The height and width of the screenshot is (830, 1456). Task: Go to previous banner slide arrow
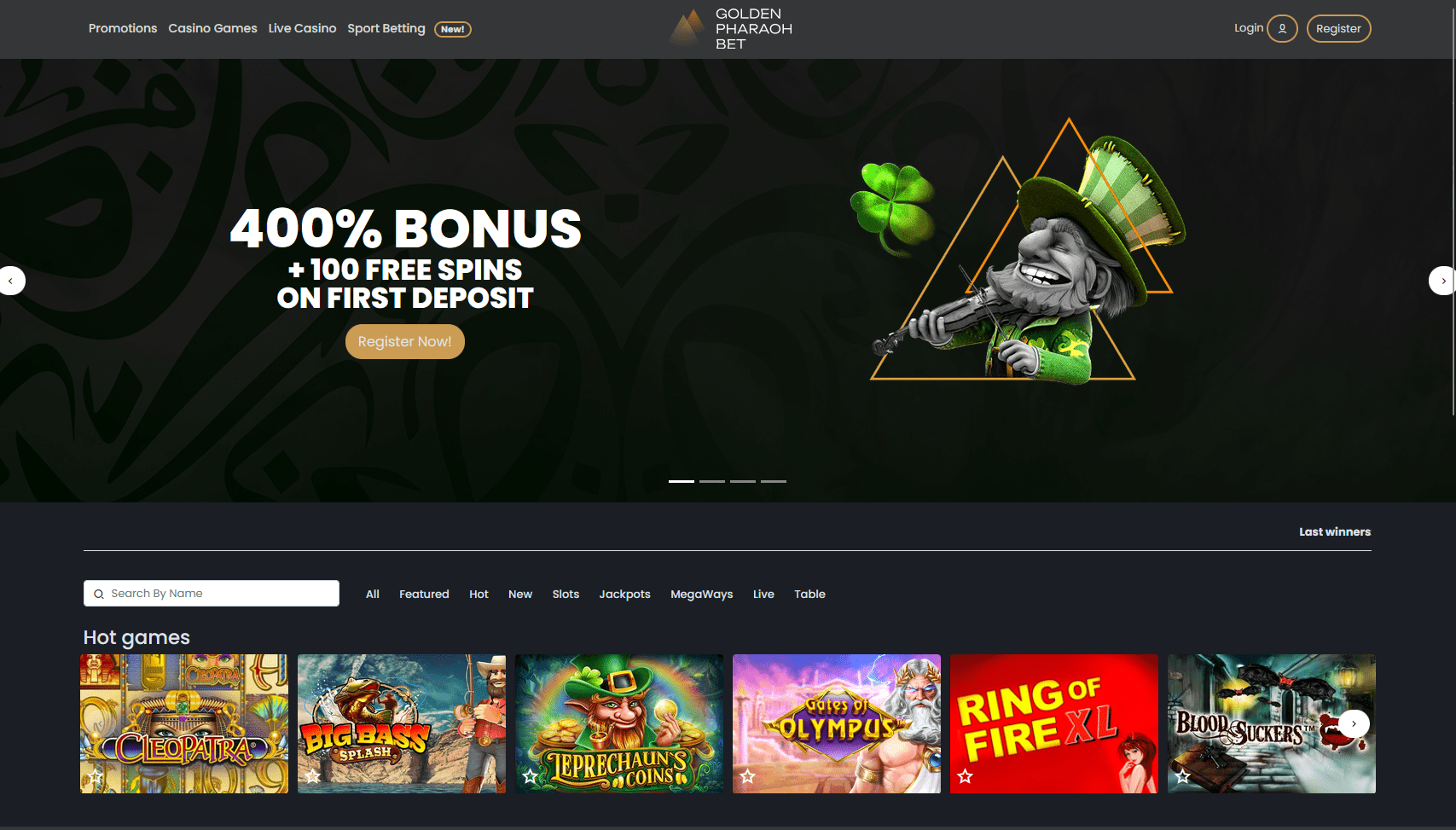pyautogui.click(x=11, y=281)
